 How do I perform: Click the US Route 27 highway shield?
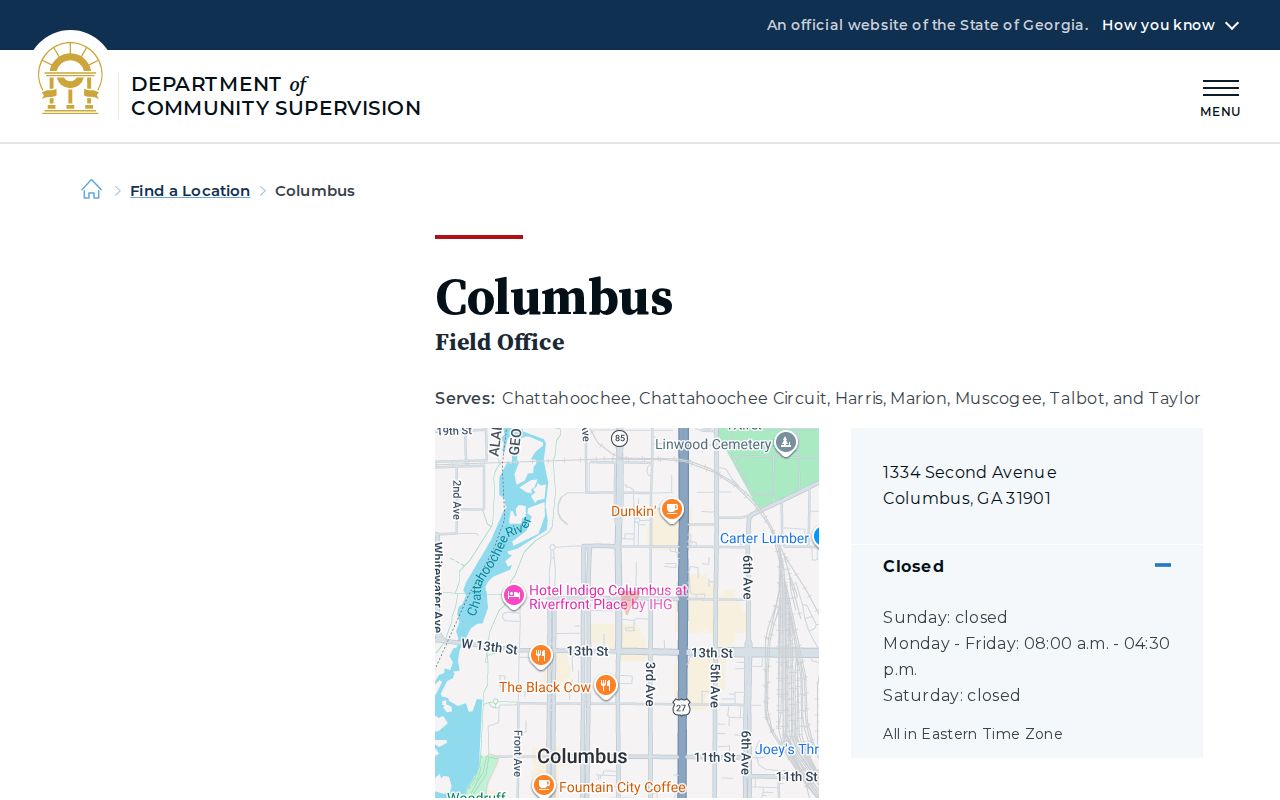(x=681, y=706)
